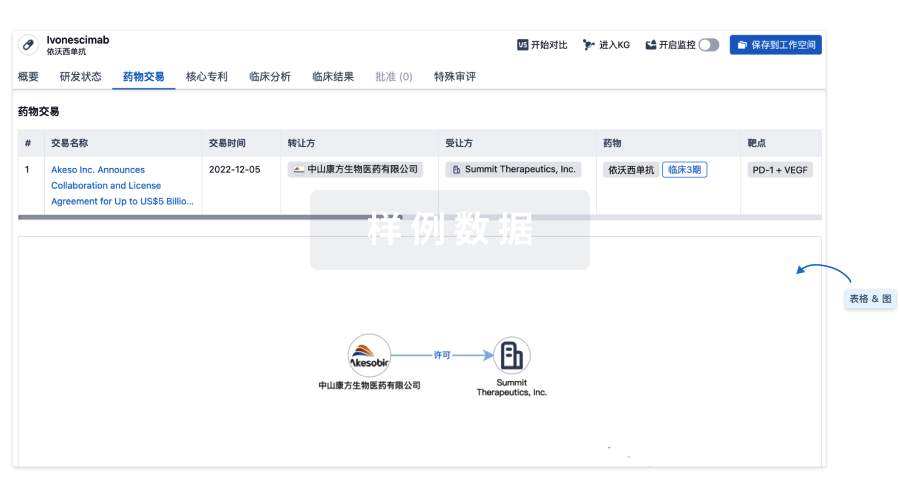
Task: Save to workspace with 保存到工作空间 button
Action: click(775, 45)
